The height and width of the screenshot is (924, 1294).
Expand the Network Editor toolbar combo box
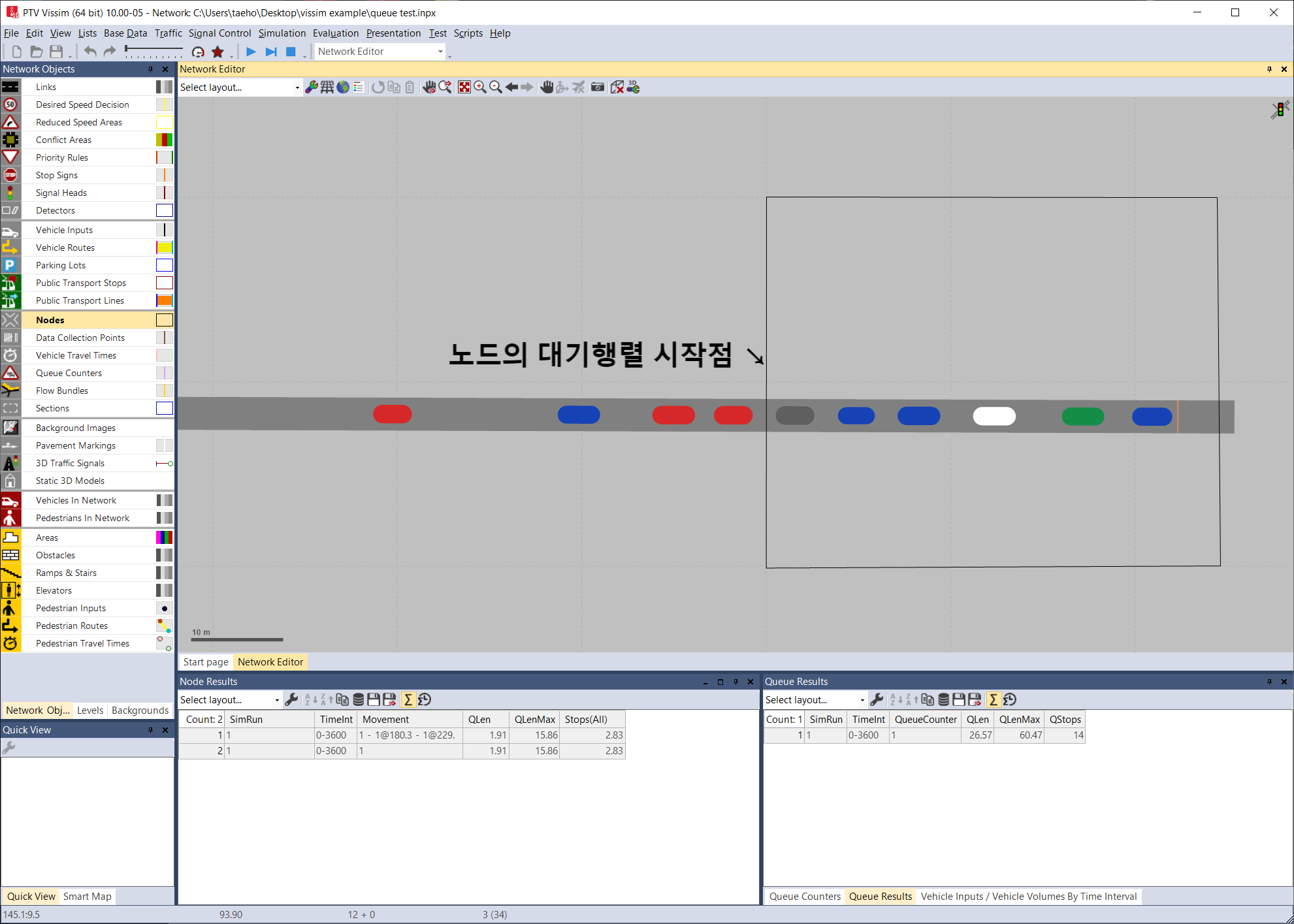(x=440, y=52)
